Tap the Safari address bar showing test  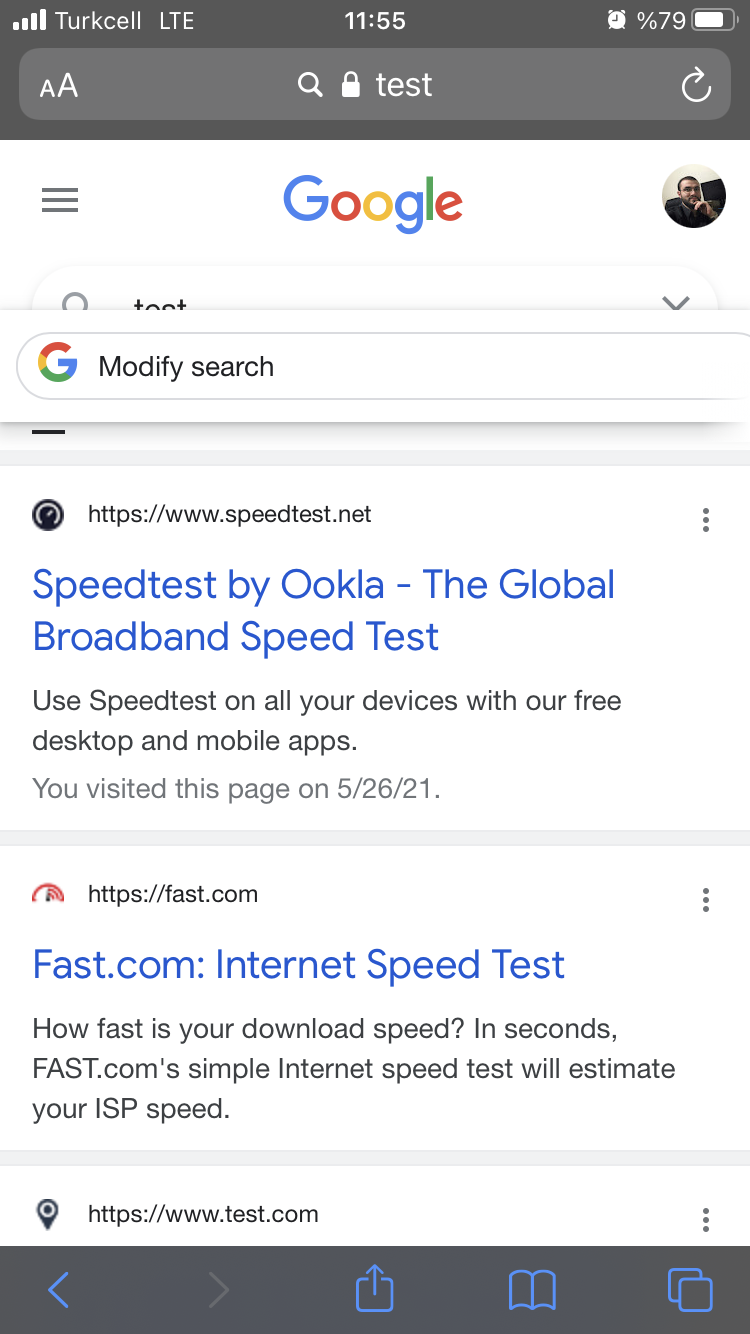click(x=375, y=85)
